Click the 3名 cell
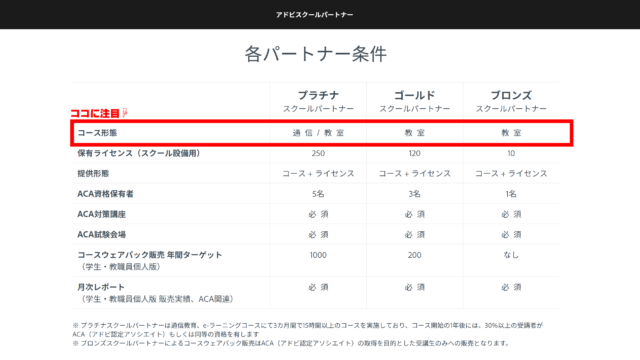Viewport: 640px width, 360px height. 415,194
